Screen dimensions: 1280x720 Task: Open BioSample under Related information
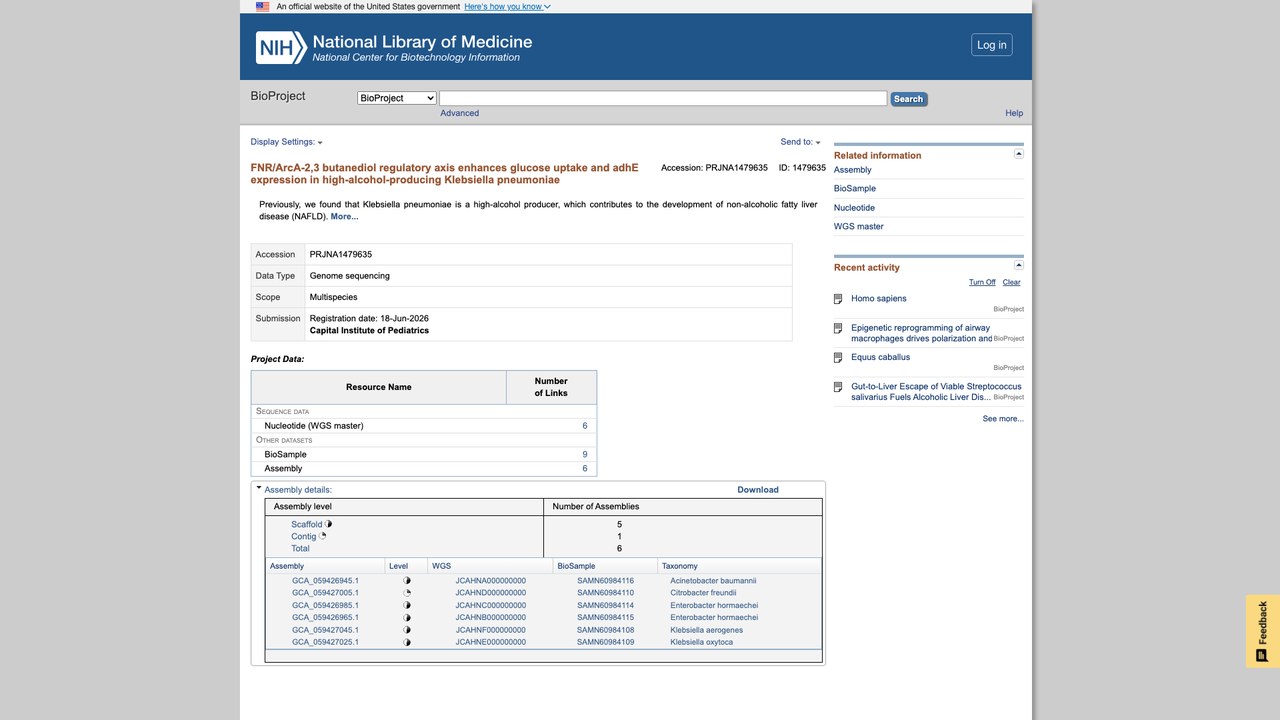click(x=855, y=189)
